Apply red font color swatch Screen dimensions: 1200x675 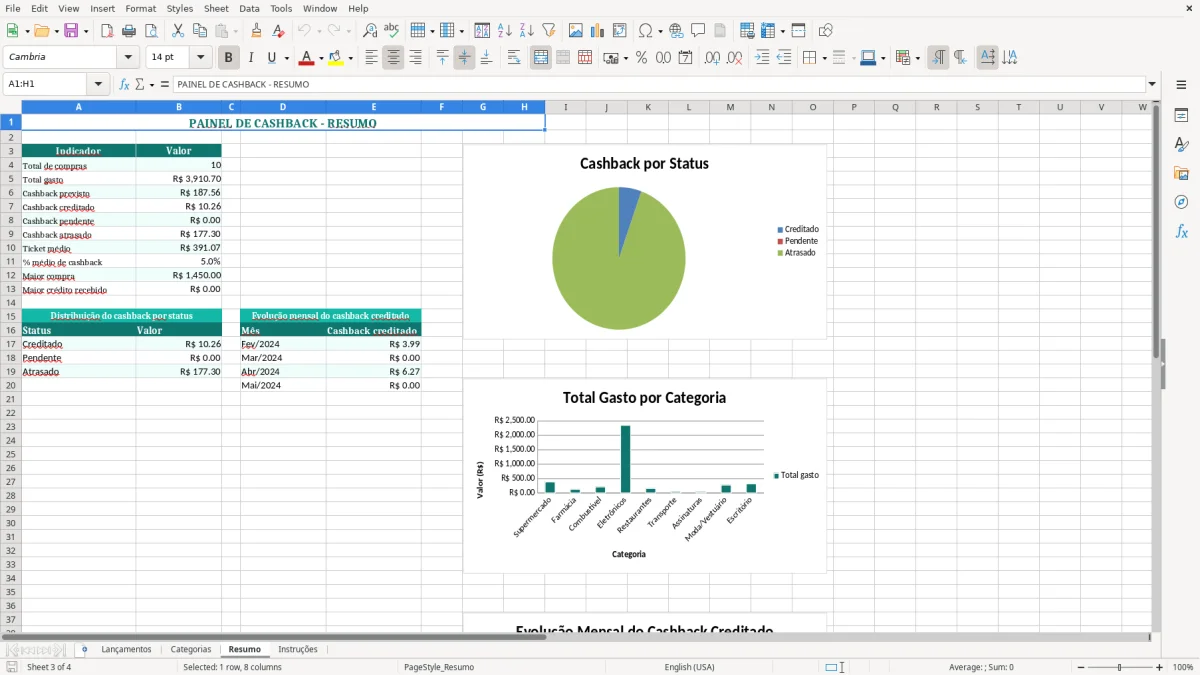coord(307,58)
